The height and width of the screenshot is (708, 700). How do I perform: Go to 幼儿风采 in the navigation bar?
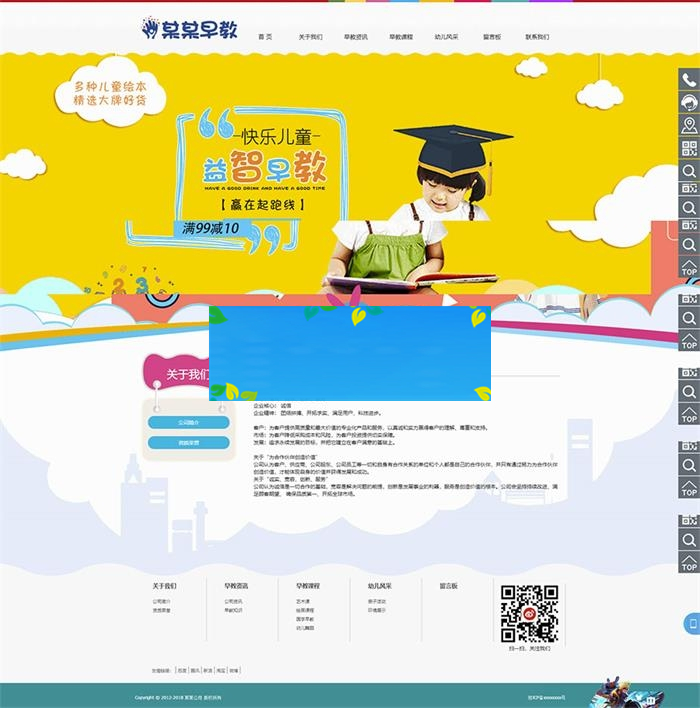446,36
